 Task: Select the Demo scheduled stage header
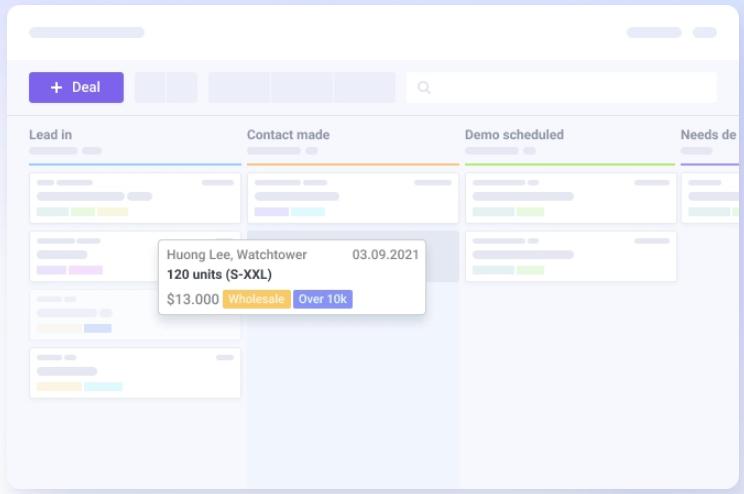click(x=514, y=135)
